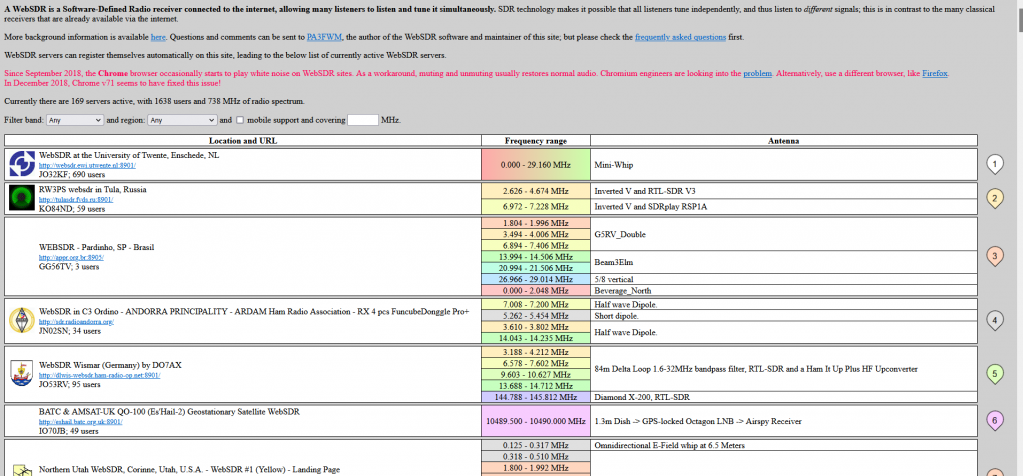Click the background information 'here' link
Image resolution: width=1023 pixels, height=476 pixels.
click(158, 35)
